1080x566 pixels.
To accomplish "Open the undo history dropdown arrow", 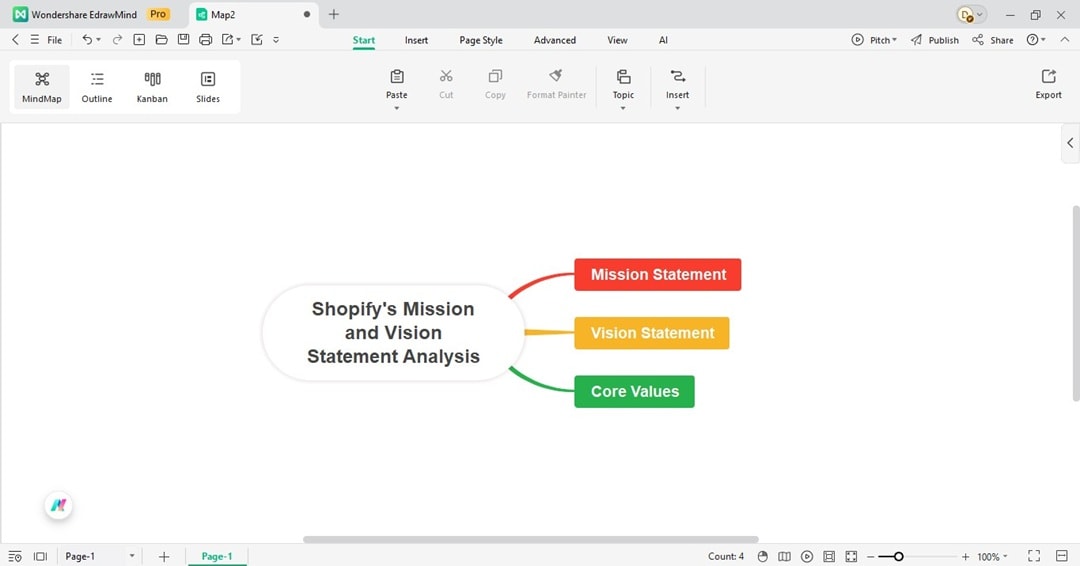I will [x=98, y=40].
